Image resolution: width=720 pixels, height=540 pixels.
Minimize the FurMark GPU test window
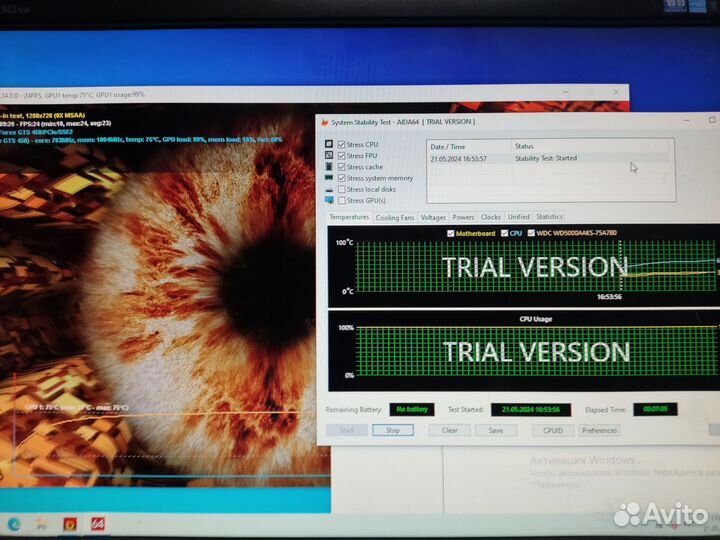(x=565, y=92)
